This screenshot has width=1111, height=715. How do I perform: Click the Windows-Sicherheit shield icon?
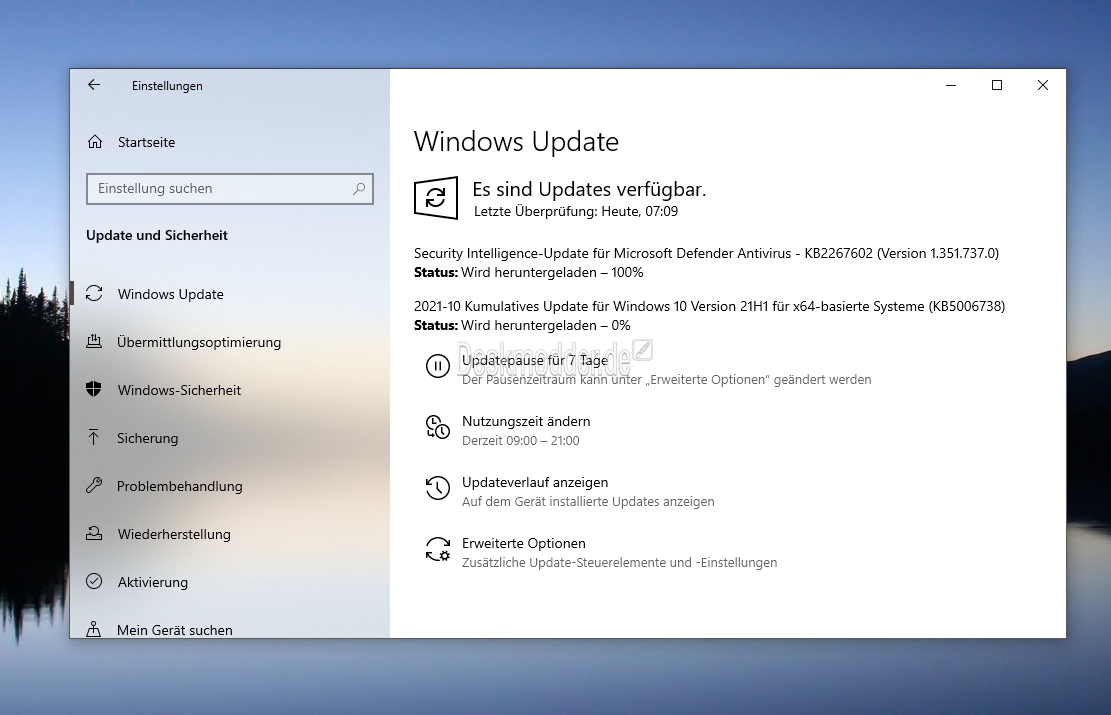coord(94,389)
